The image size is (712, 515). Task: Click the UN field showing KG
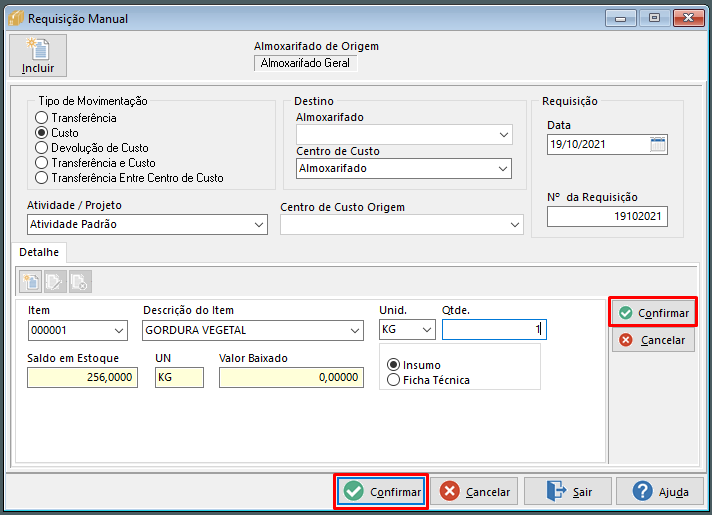179,377
